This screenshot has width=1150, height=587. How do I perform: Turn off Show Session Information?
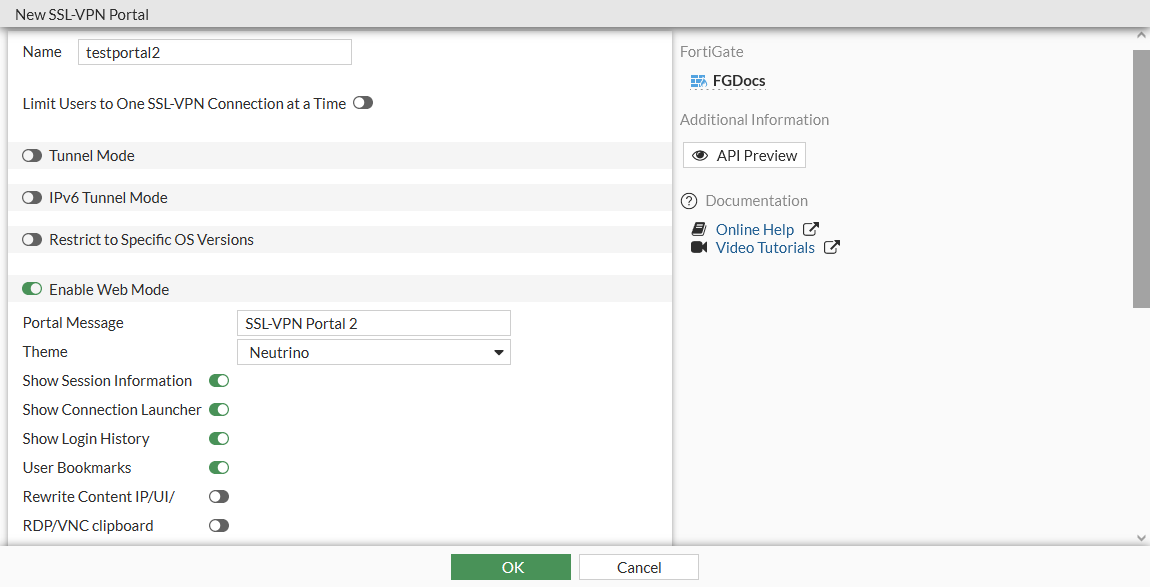[219, 380]
